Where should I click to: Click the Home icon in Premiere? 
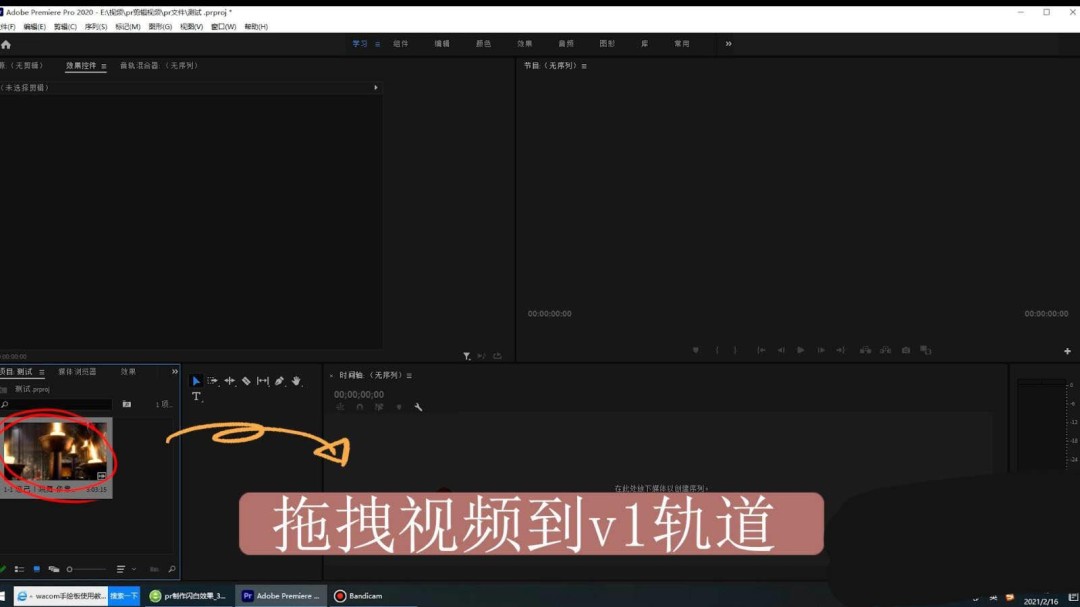pos(6,45)
